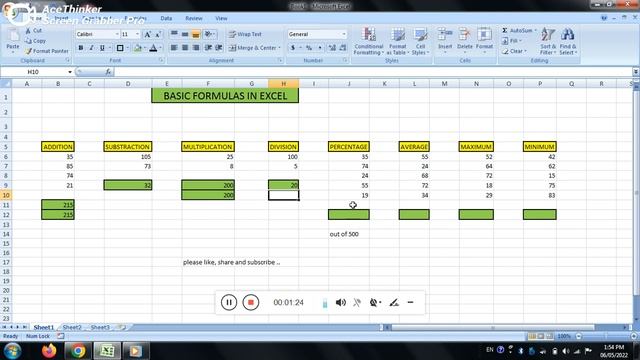Switch to the Review ribbon tab
Image resolution: width=640 pixels, height=360 pixels.
194,18
